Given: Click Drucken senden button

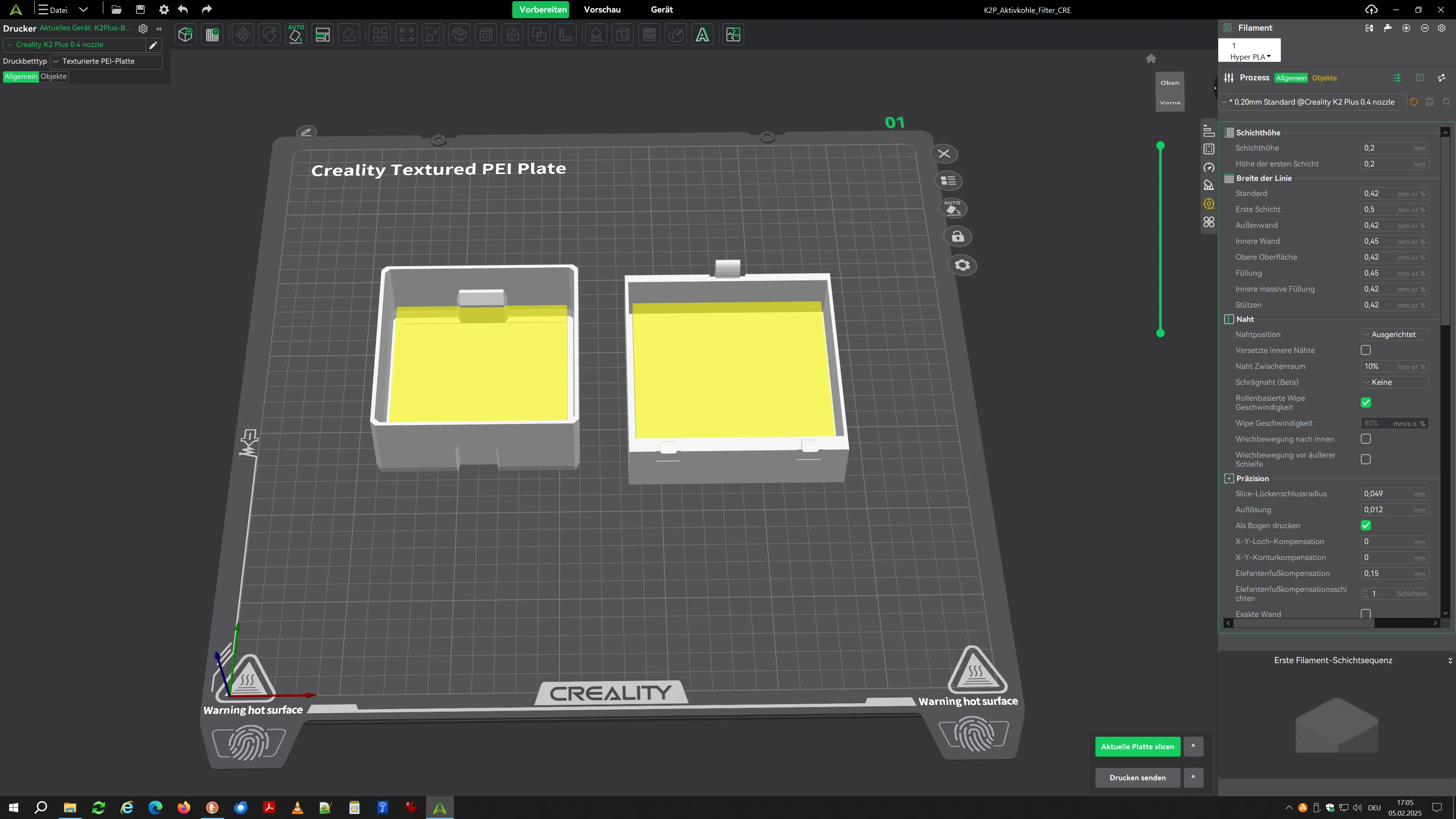Looking at the screenshot, I should tap(1137, 778).
